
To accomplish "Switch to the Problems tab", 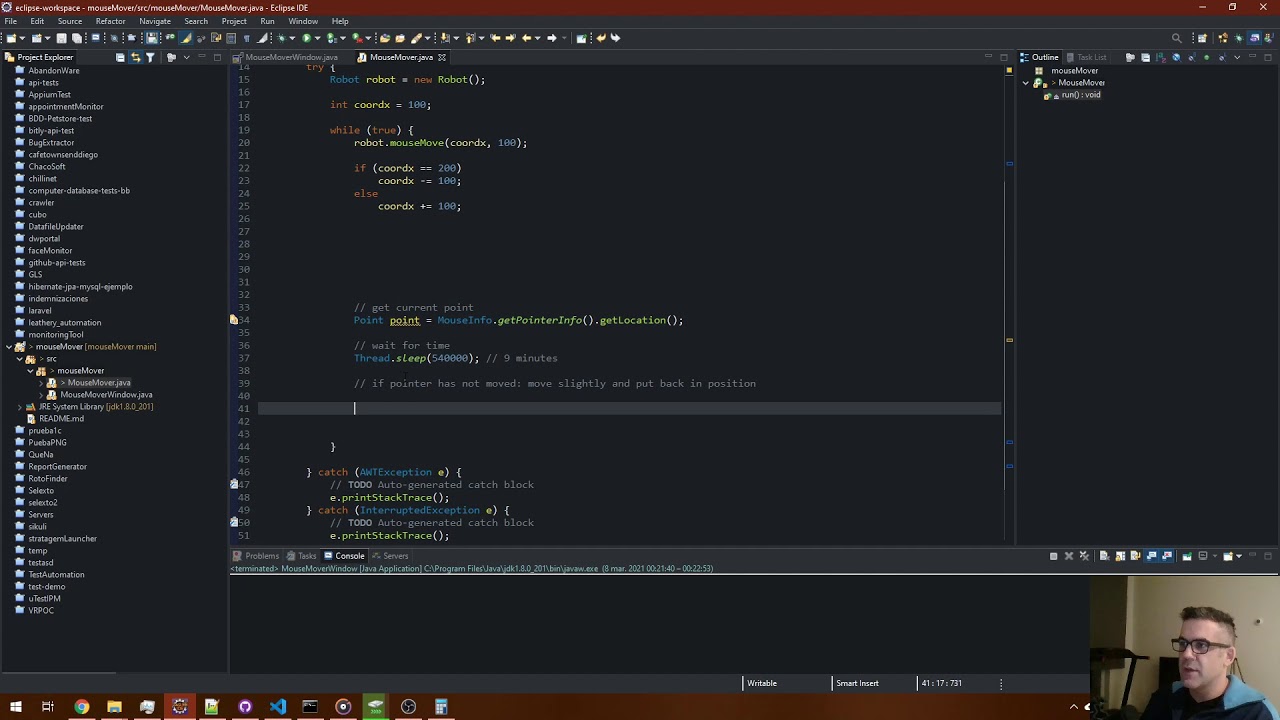I will [x=256, y=556].
